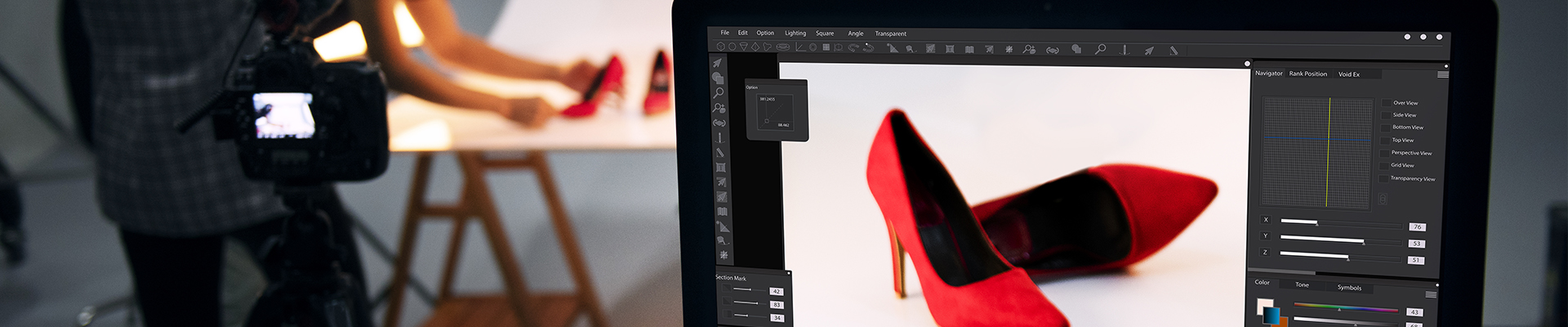Enable the Bottom View checkbox
The image size is (1568, 327).
(x=1385, y=128)
